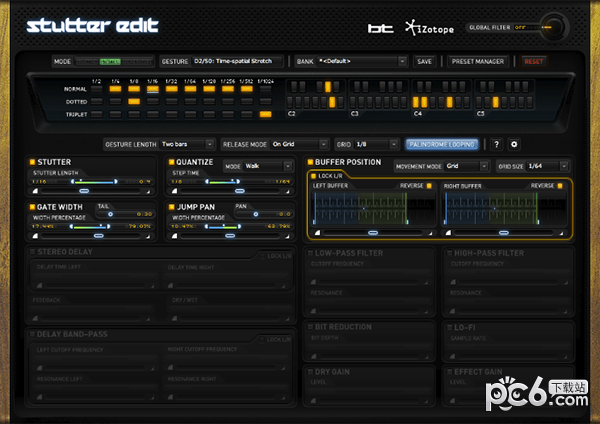Viewport: 600px width, 424px height.
Task: Enable the High-Pass Filter module
Action: click(x=450, y=253)
